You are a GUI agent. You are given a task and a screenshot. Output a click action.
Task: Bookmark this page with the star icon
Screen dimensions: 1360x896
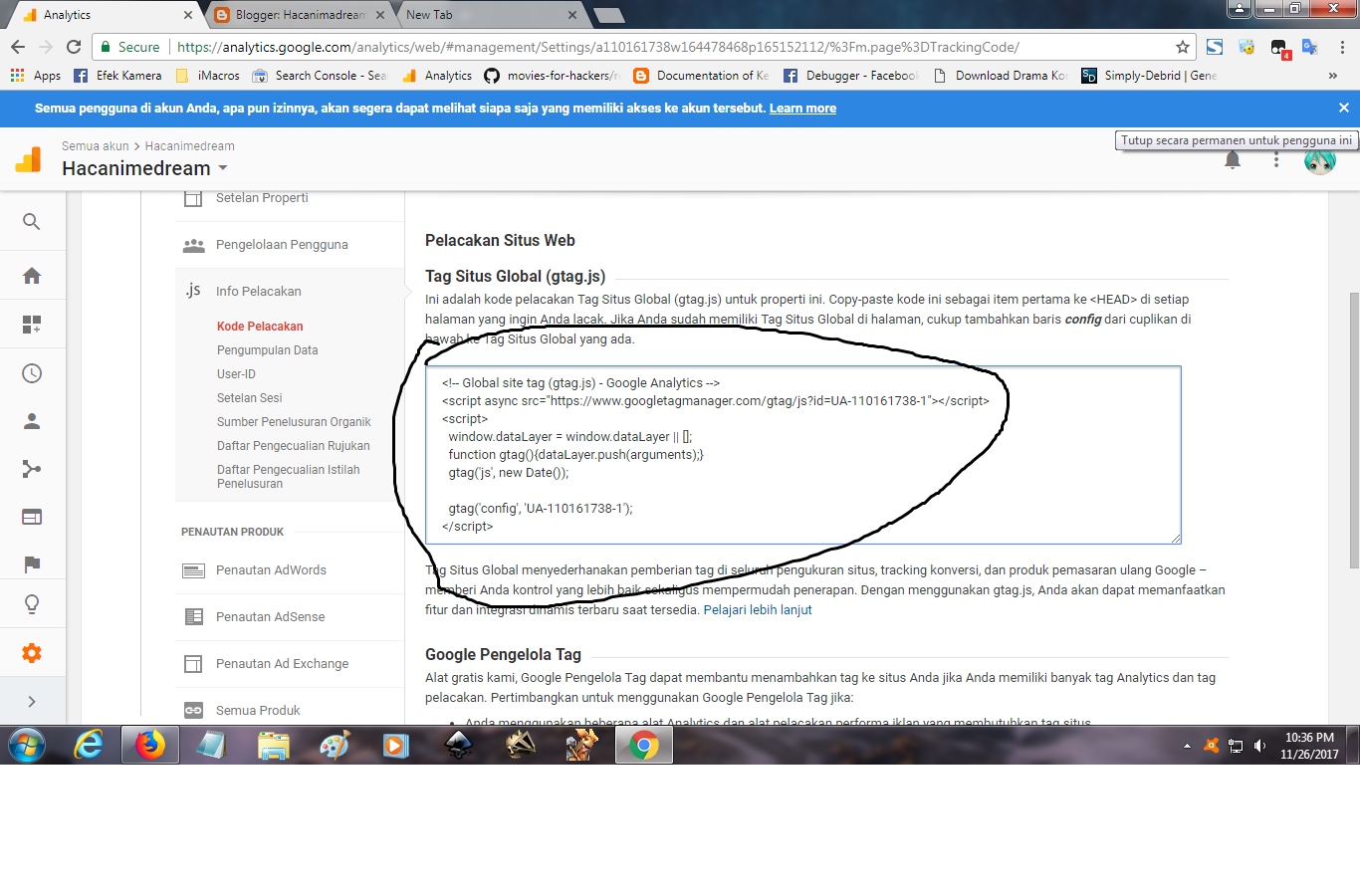pyautogui.click(x=1183, y=47)
